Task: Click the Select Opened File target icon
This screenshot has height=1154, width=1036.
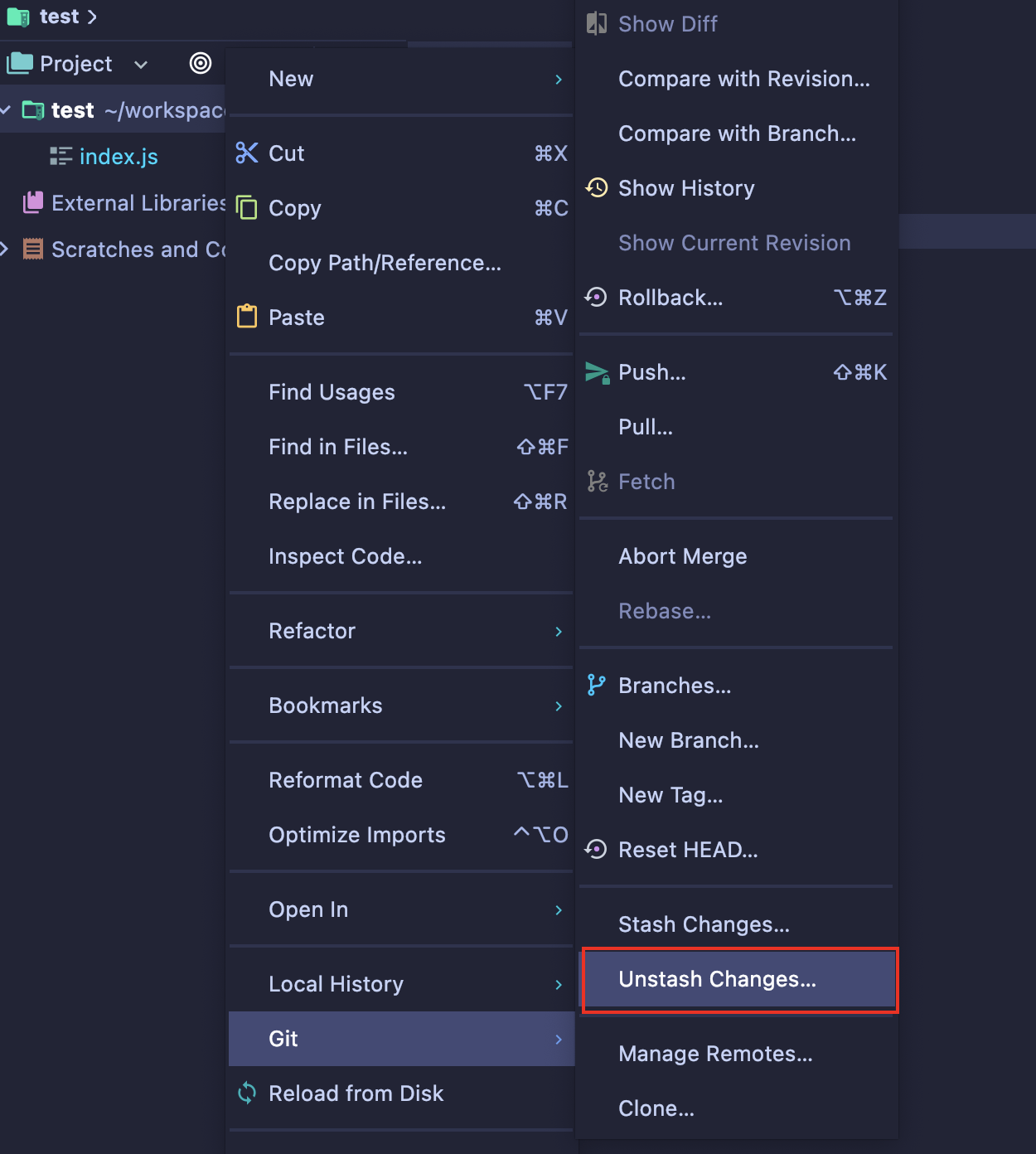Action: tap(201, 63)
